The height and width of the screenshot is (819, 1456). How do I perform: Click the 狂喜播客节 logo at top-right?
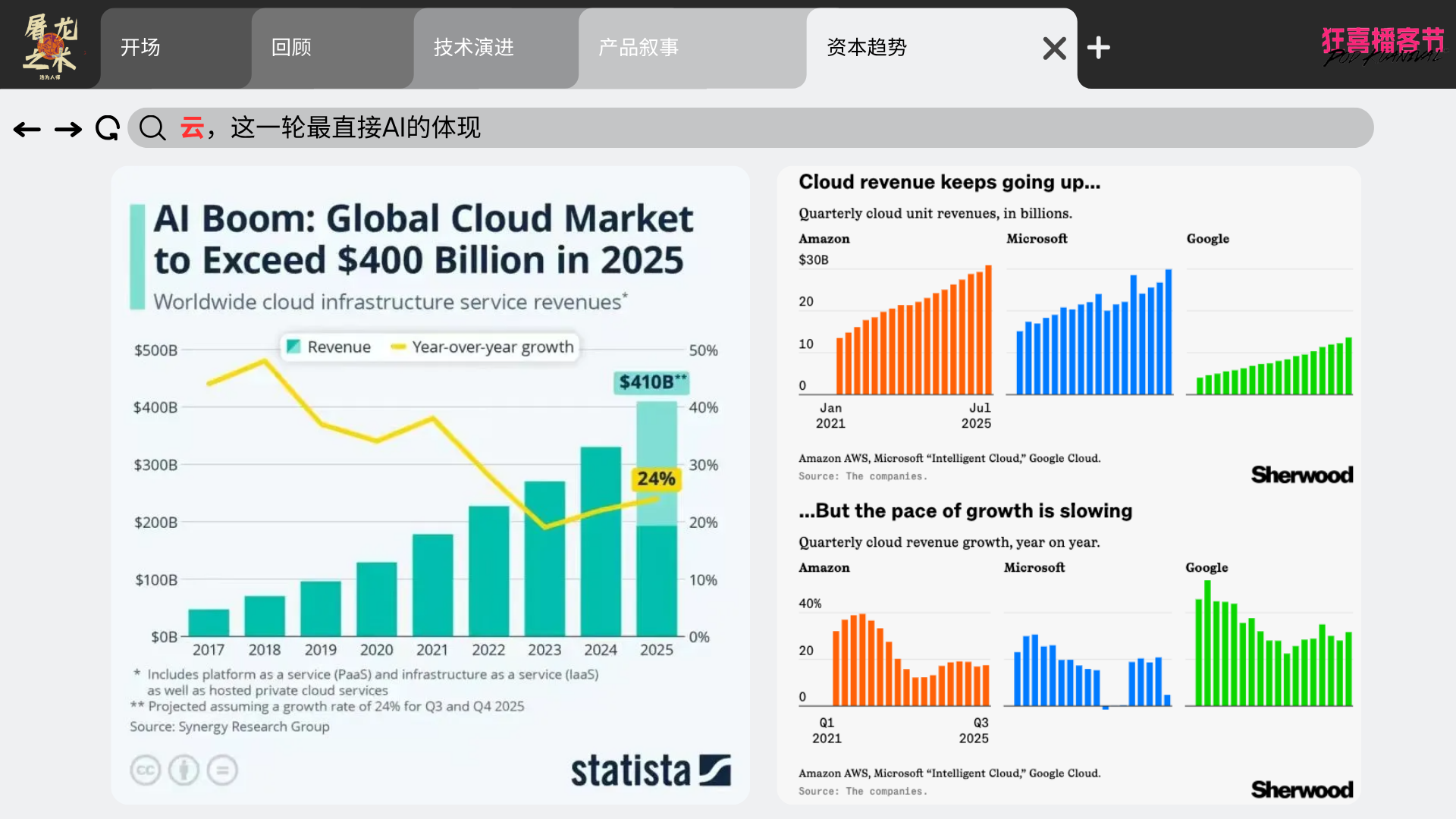[x=1382, y=45]
